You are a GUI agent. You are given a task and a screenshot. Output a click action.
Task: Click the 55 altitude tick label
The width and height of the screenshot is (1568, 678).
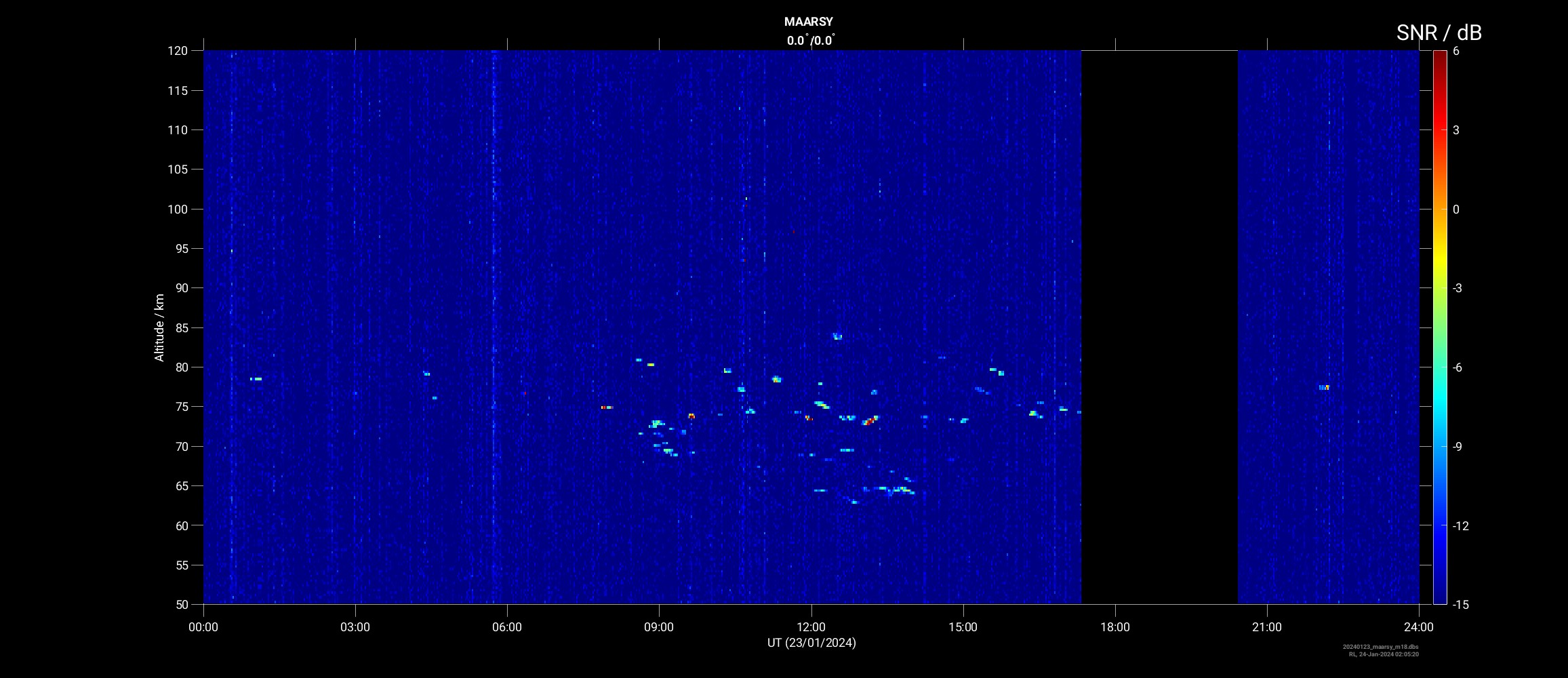click(180, 565)
